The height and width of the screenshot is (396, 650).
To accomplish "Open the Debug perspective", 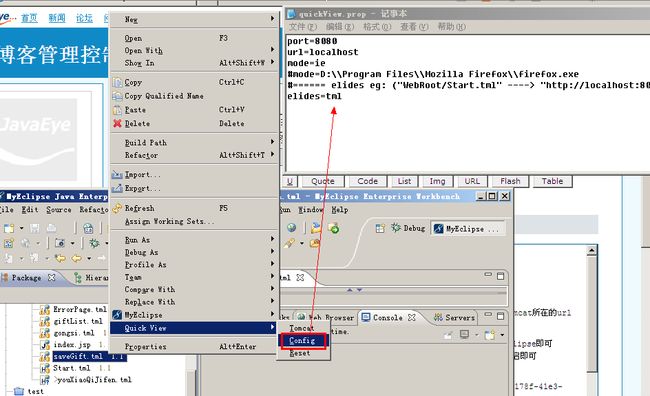I will pos(408,228).
